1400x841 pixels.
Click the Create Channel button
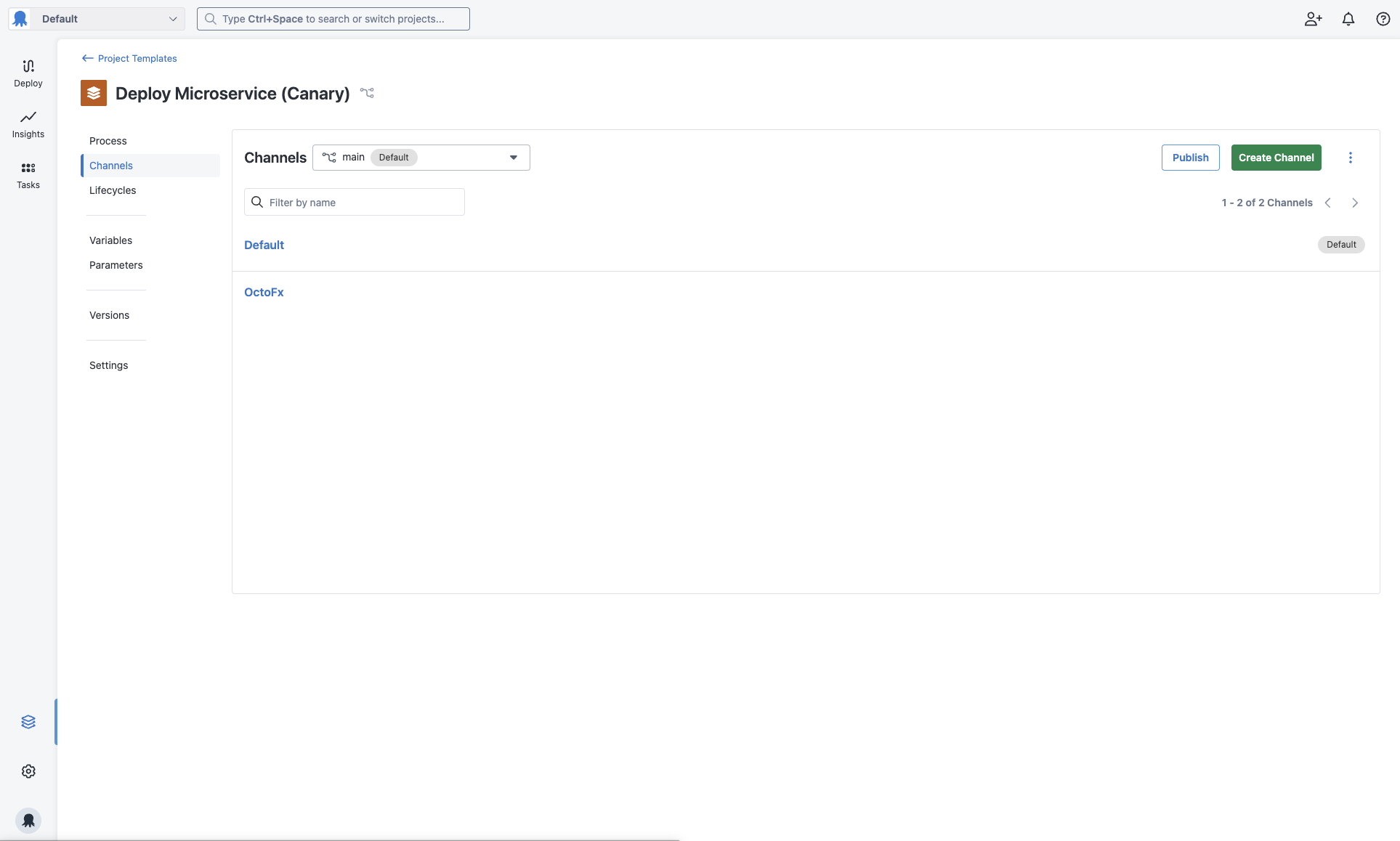(x=1276, y=158)
